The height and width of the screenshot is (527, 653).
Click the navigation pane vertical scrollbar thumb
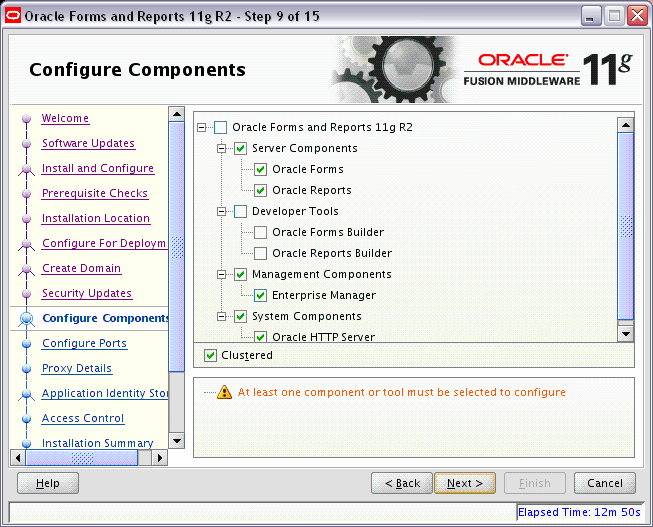[x=177, y=246]
